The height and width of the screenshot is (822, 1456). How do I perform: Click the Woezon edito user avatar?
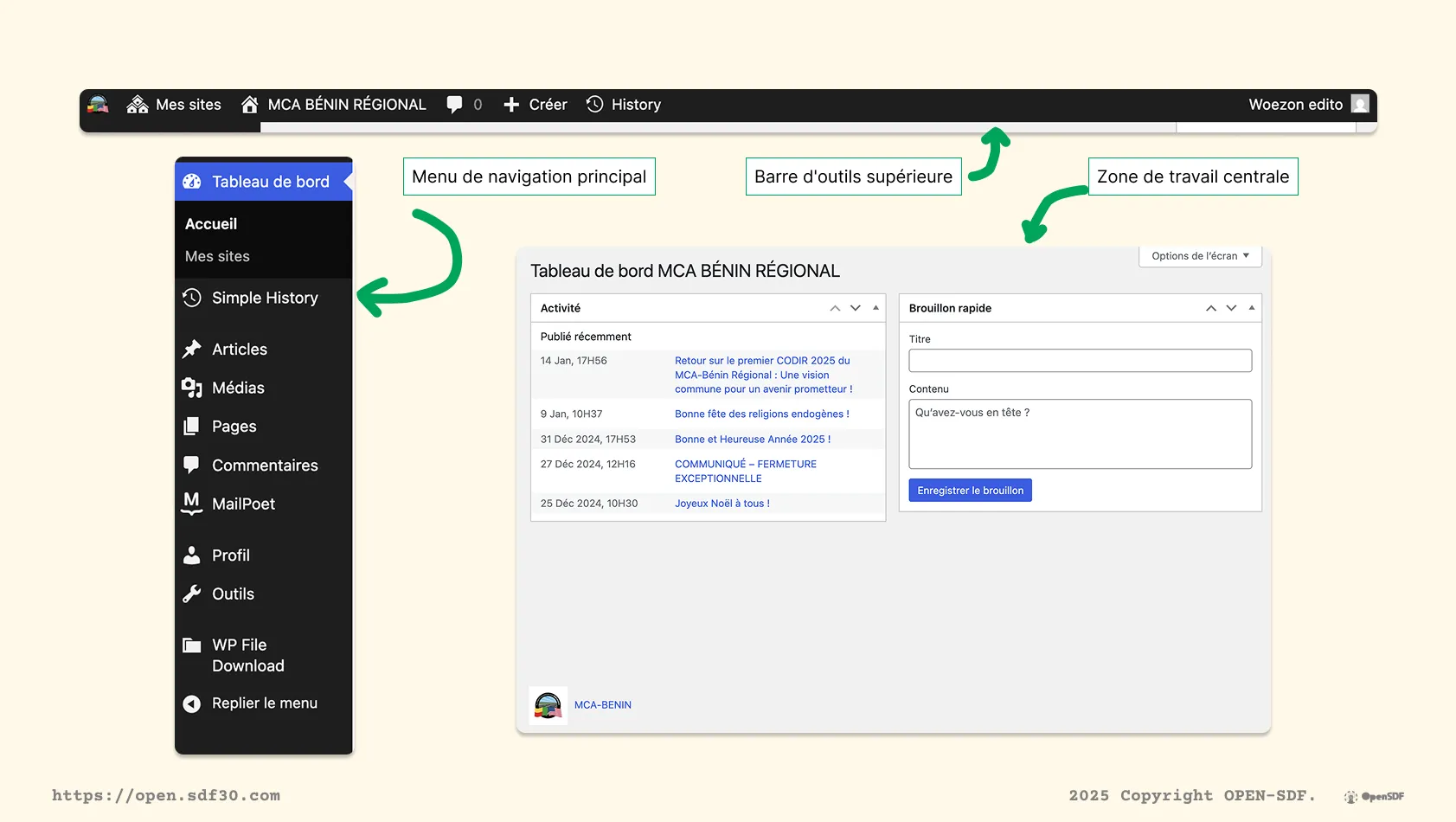pyautogui.click(x=1360, y=105)
